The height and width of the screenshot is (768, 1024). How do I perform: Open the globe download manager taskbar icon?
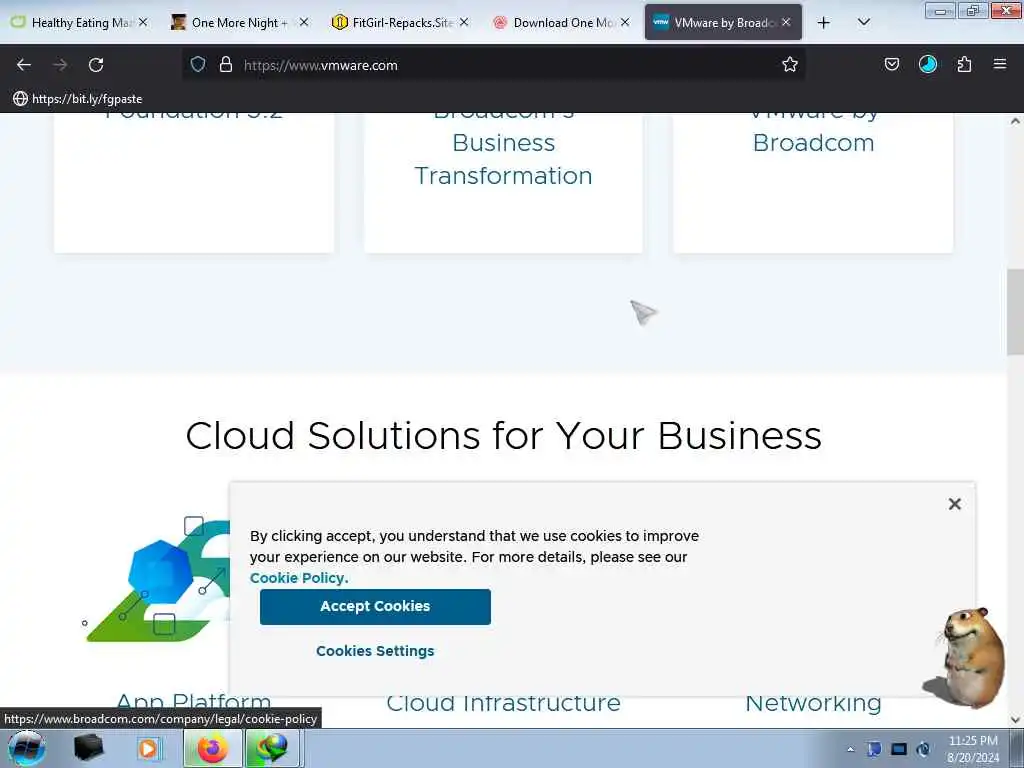(273, 748)
